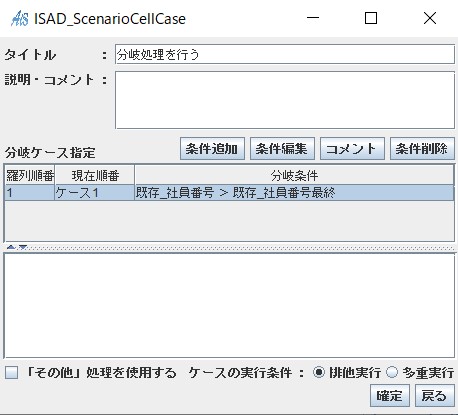
Task: Click the split pane expand-down arrow
Action: coord(23,247)
